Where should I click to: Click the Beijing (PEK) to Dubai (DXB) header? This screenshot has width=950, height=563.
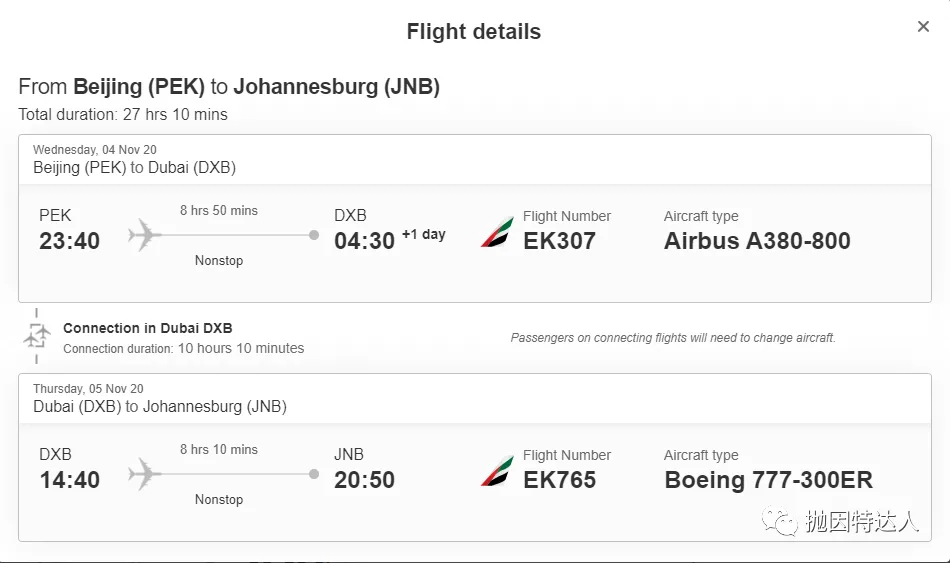pyautogui.click(x=135, y=167)
